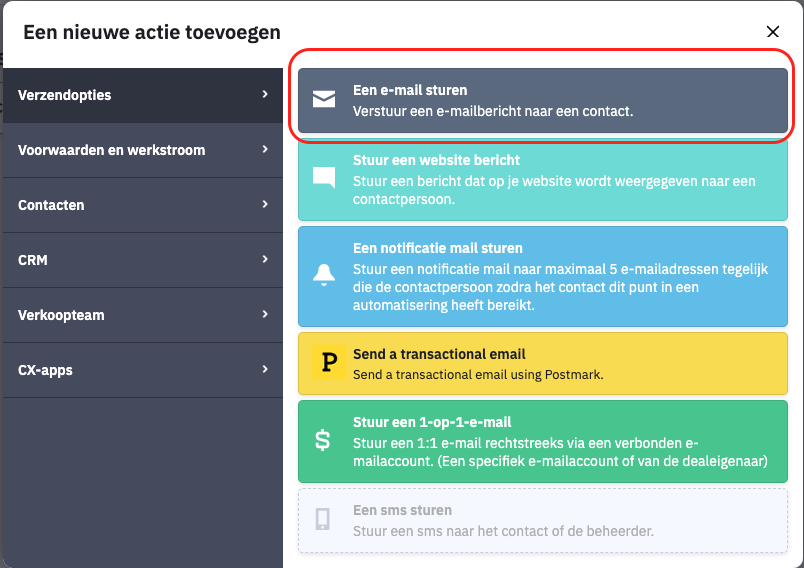Choose 'Een sms sturen' action
The height and width of the screenshot is (568, 804).
point(543,520)
